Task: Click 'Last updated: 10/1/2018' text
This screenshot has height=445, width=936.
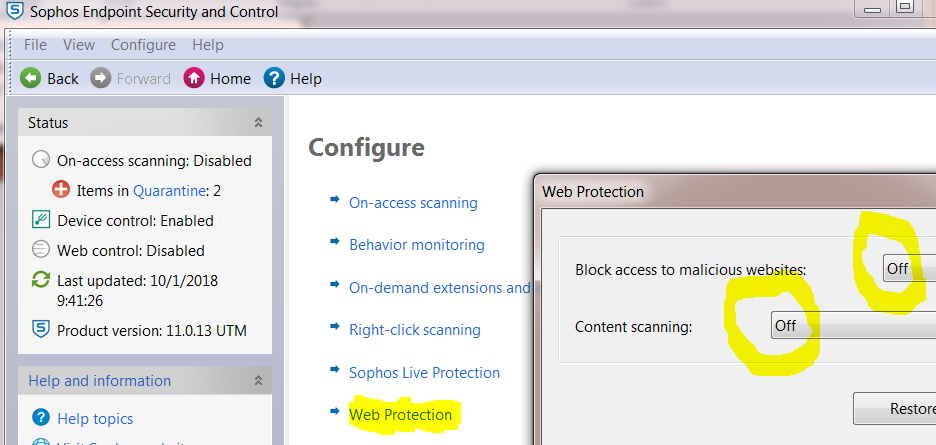Action: pos(137,280)
